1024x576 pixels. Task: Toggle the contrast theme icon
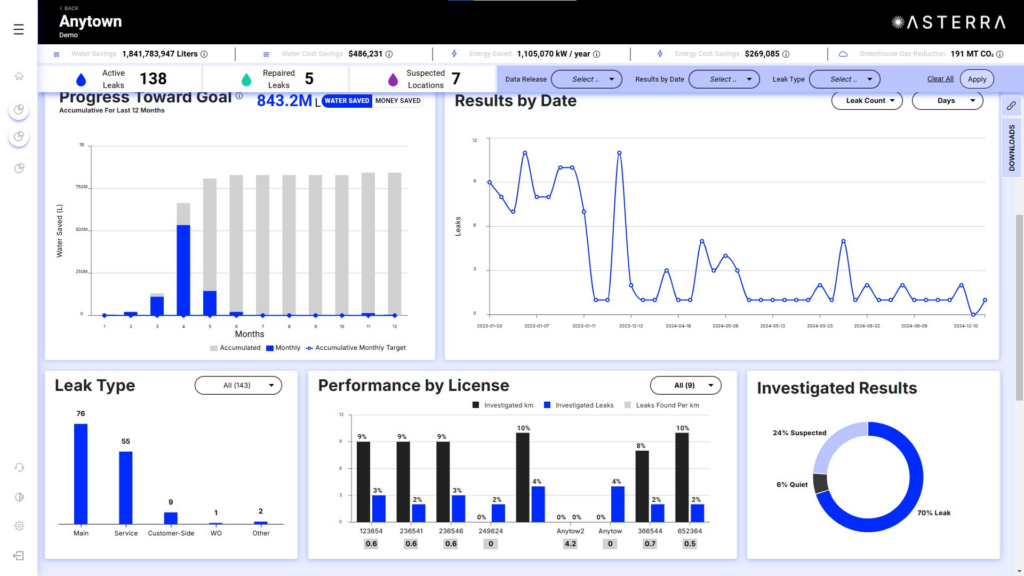(19, 497)
